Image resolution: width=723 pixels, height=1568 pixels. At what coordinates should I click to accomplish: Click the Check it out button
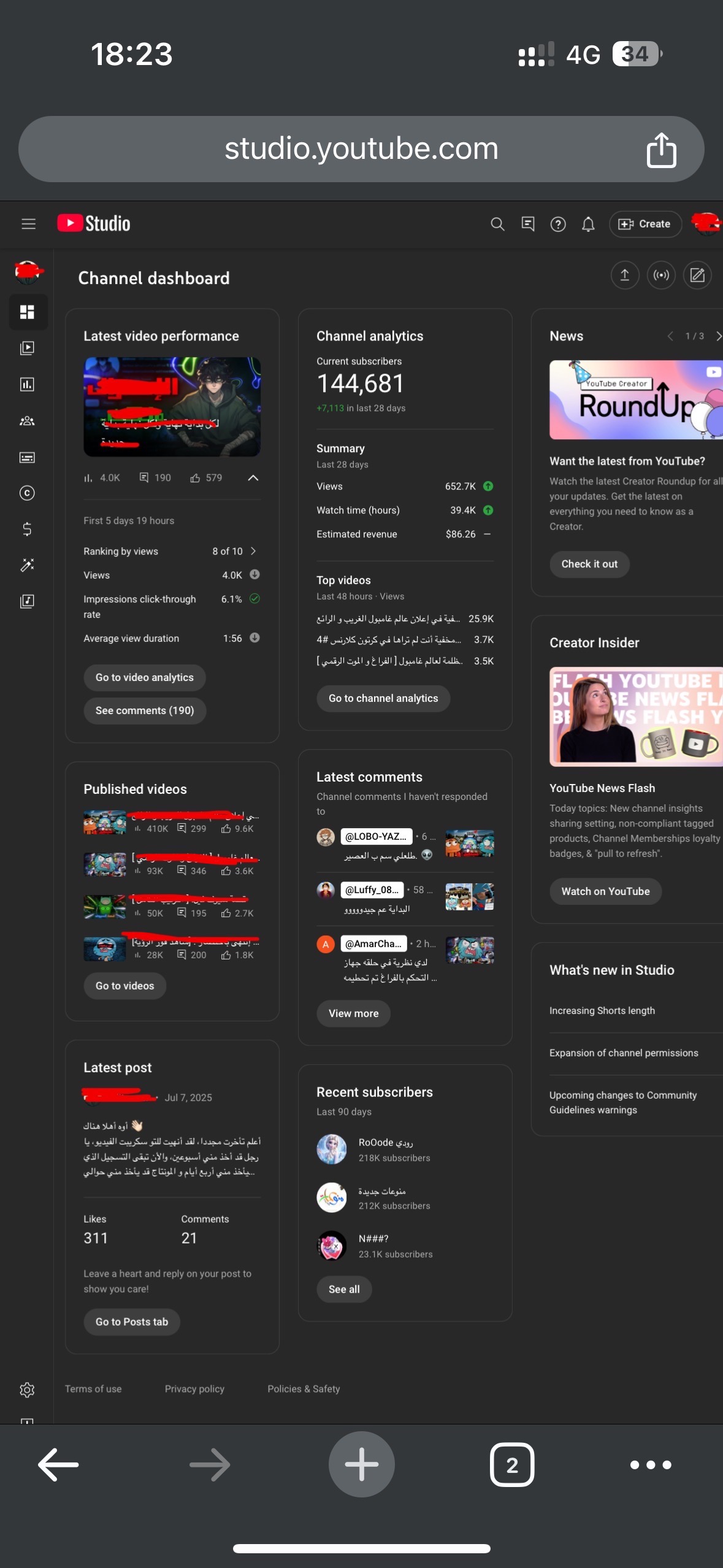click(x=589, y=564)
